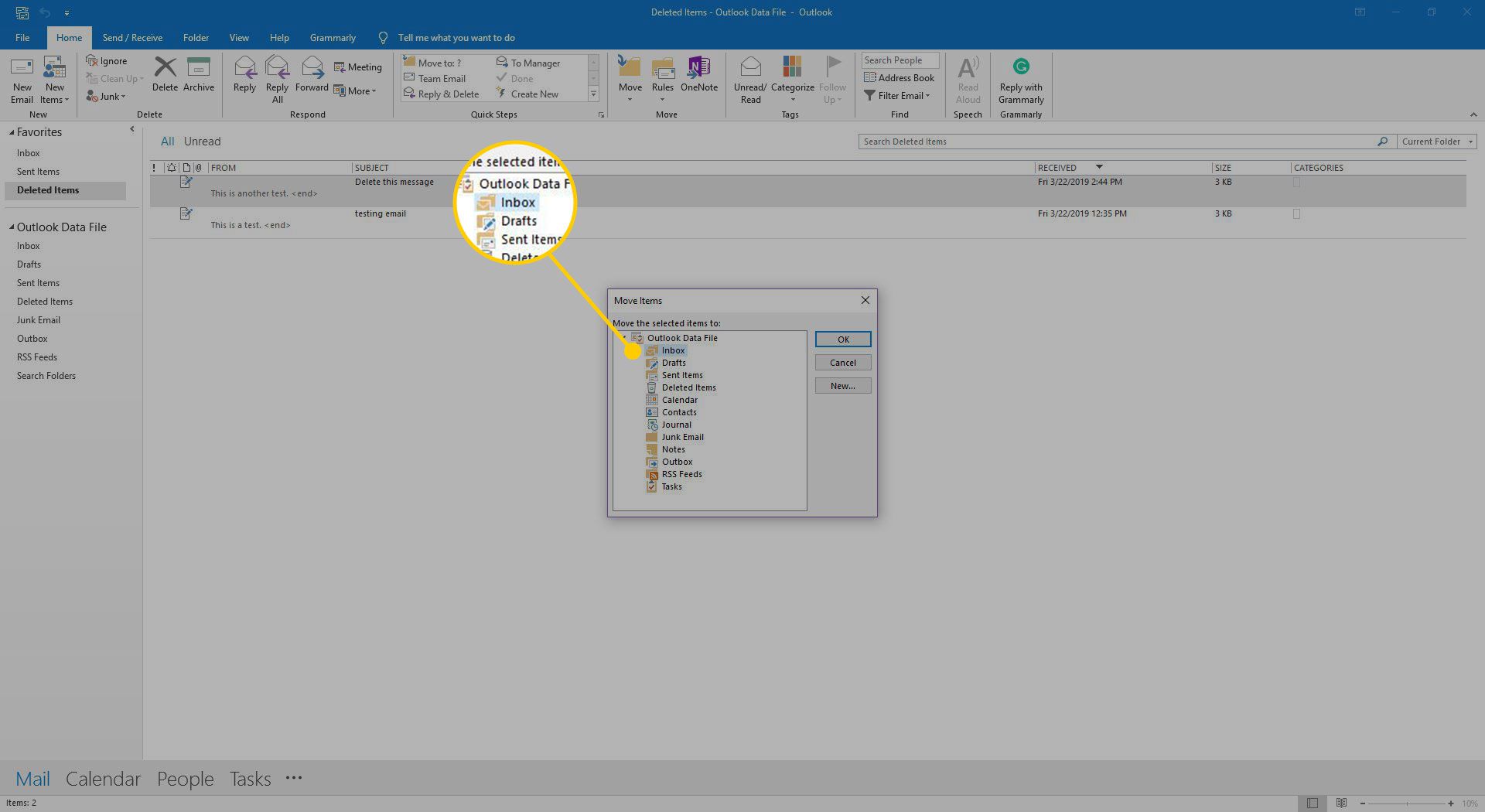Click the Unread/Read envelope icon
Viewport: 1485px width, 812px height.
tap(750, 67)
